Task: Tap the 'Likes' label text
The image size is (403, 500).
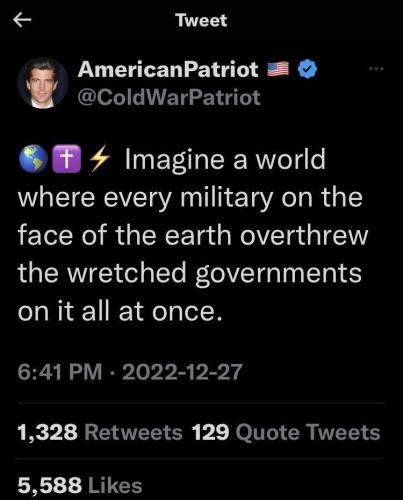Action: click(x=115, y=485)
